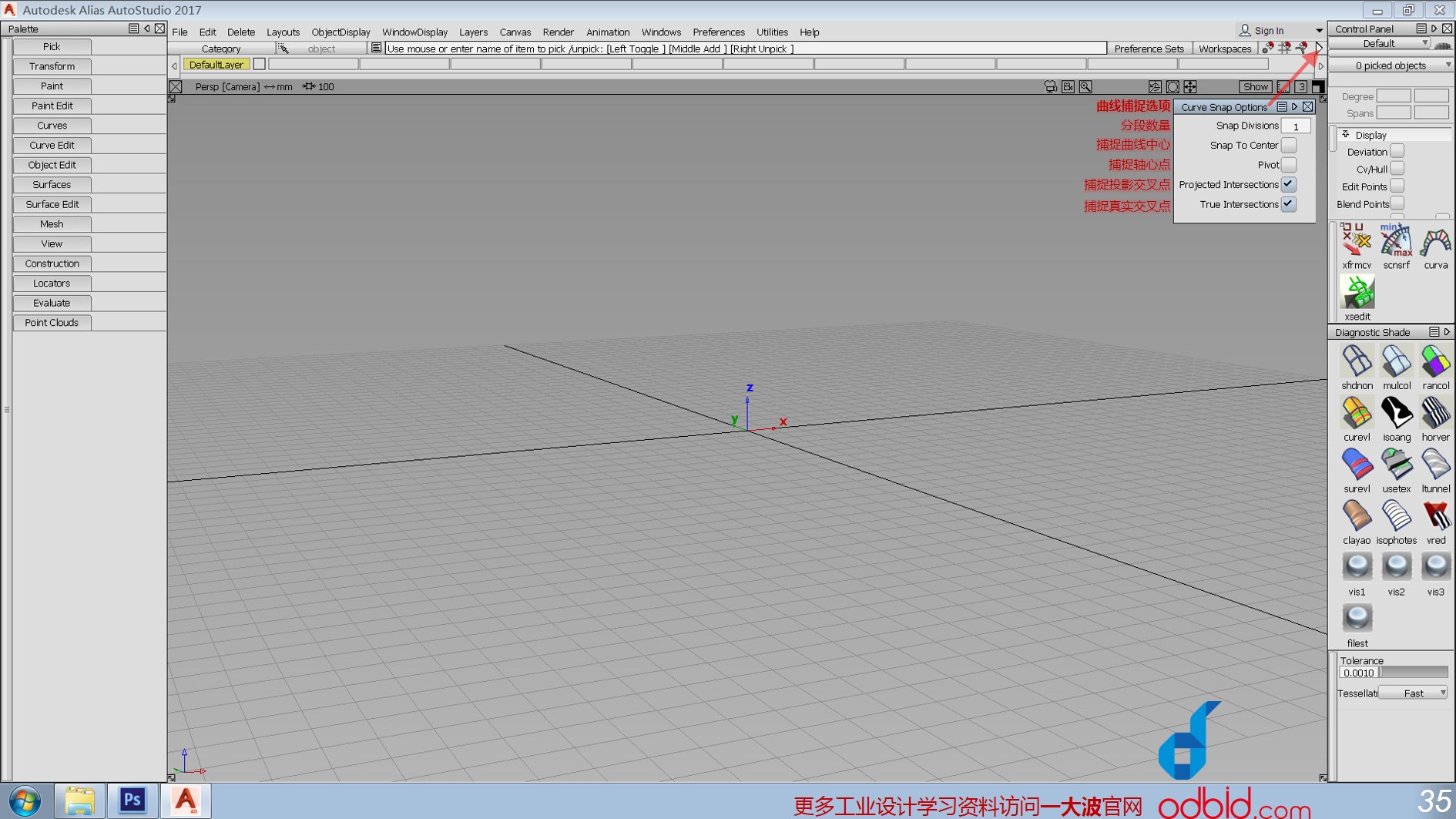Screen dimensions: 1456x819
Task: Open the Layers menu
Action: point(473,32)
